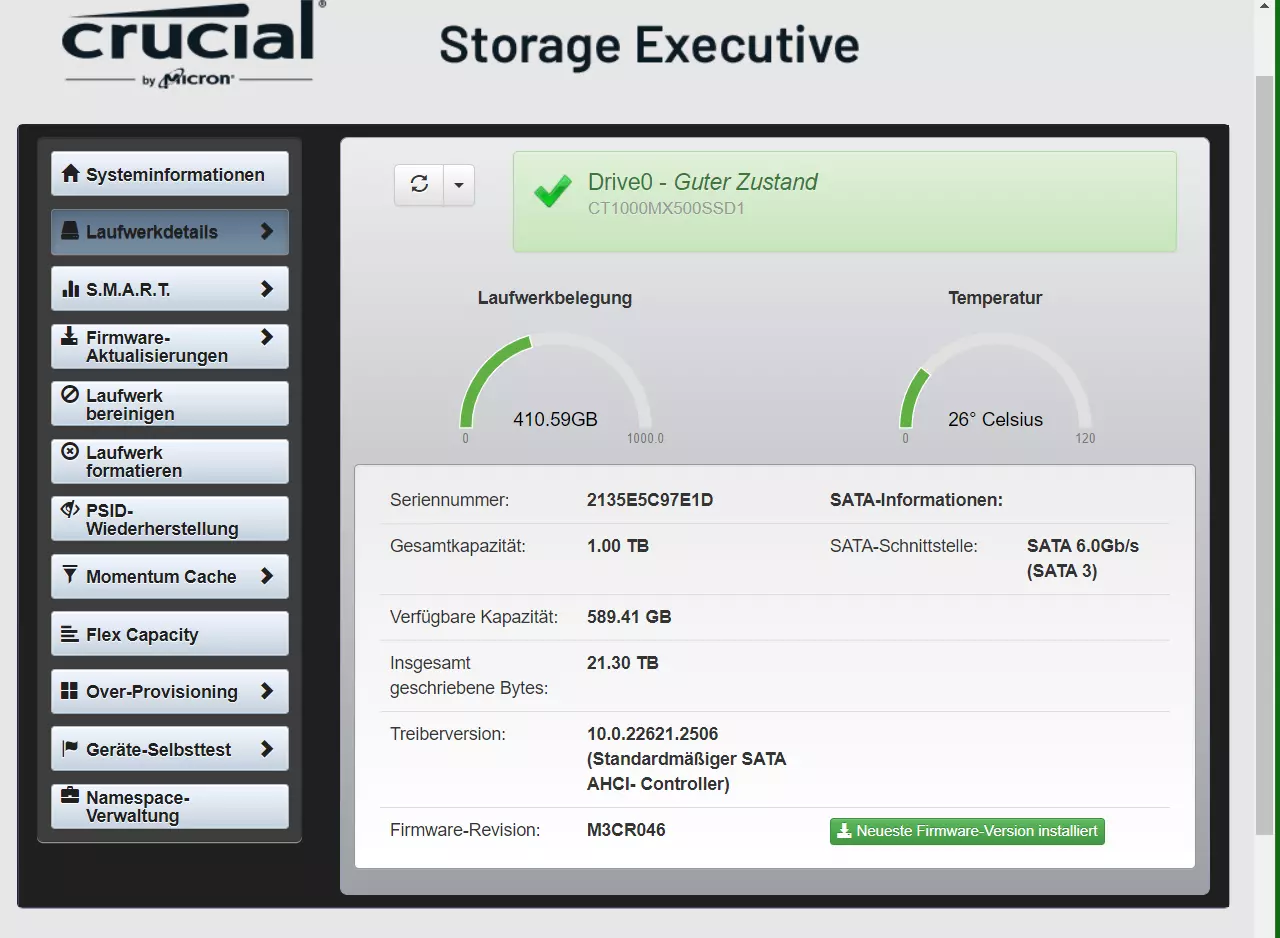Image resolution: width=1280 pixels, height=938 pixels.
Task: Expand the Over-Provisioning chevron arrow
Action: click(x=267, y=691)
